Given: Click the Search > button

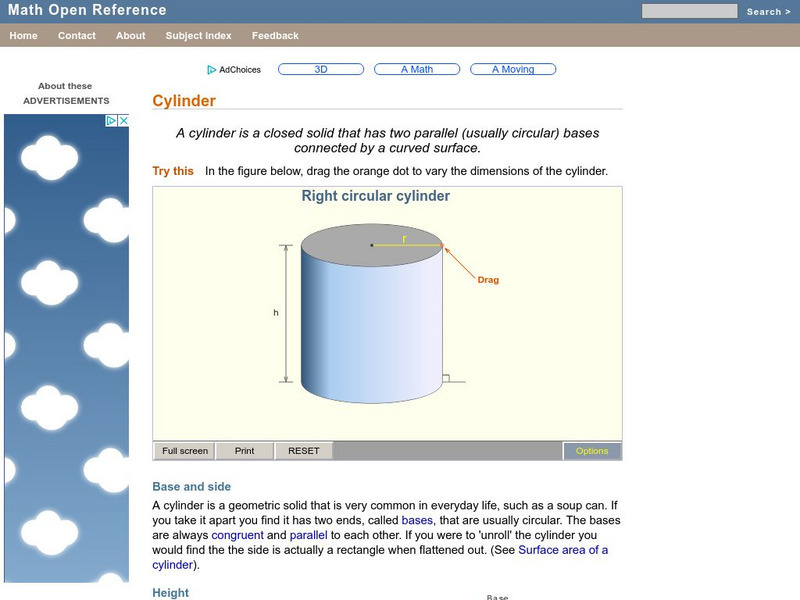Looking at the screenshot, I should tap(768, 12).
